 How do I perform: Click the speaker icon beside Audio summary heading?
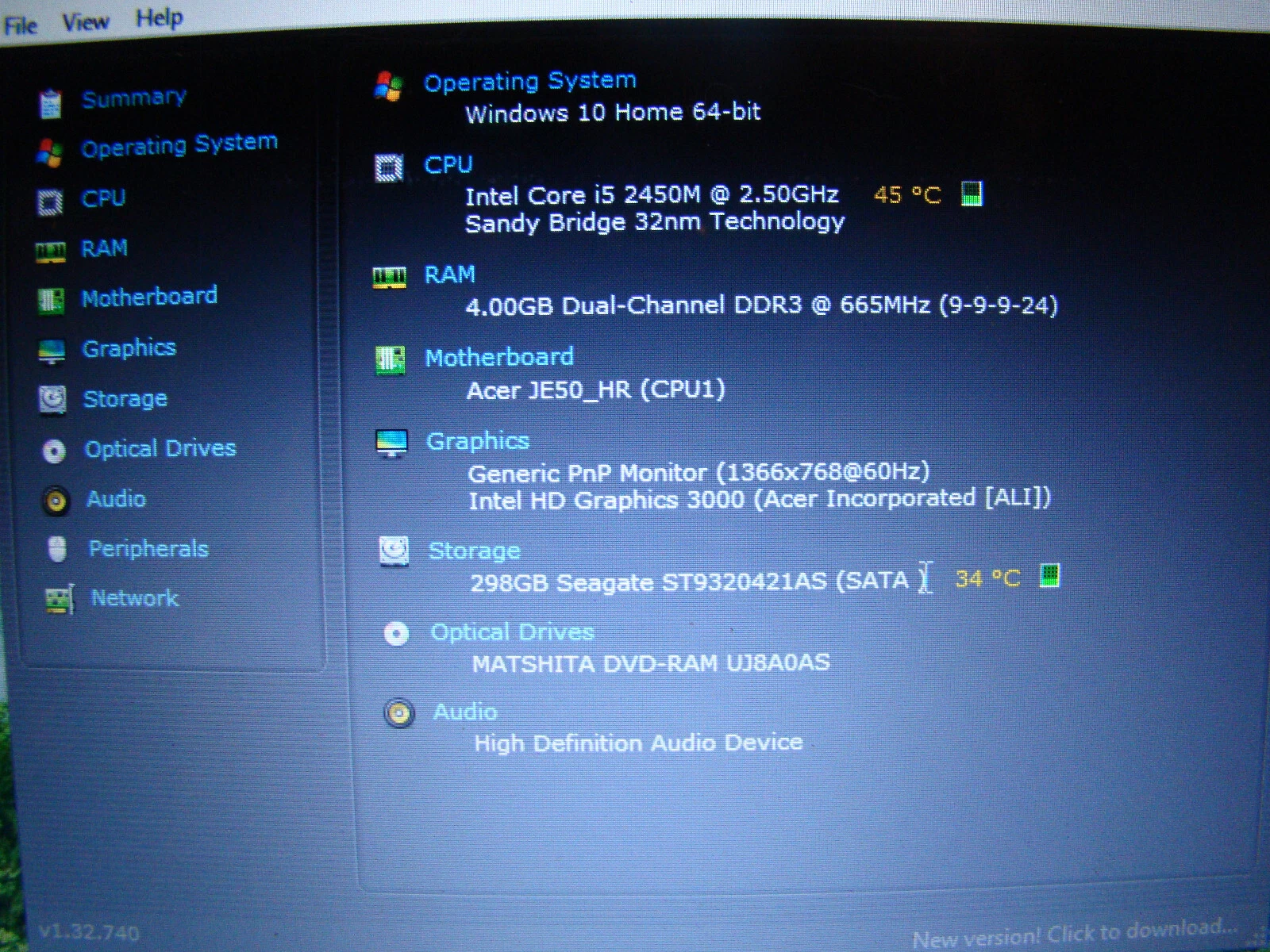tap(399, 714)
